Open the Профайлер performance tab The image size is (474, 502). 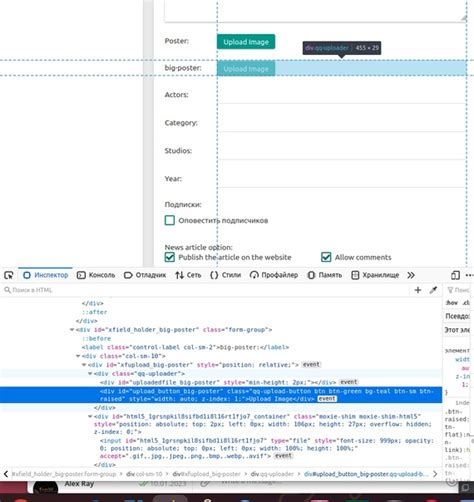(274, 275)
